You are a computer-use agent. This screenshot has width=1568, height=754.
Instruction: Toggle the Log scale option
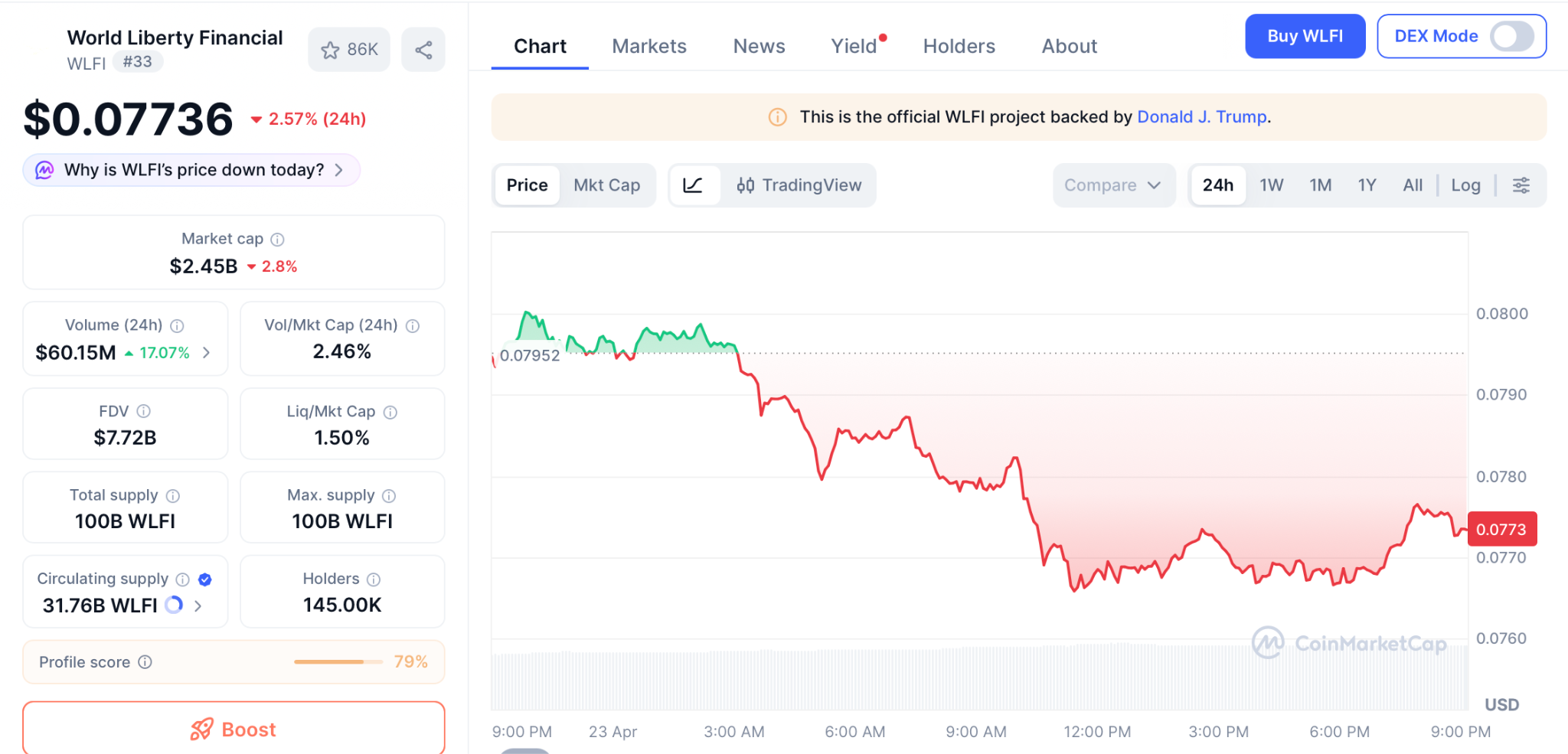(1465, 185)
